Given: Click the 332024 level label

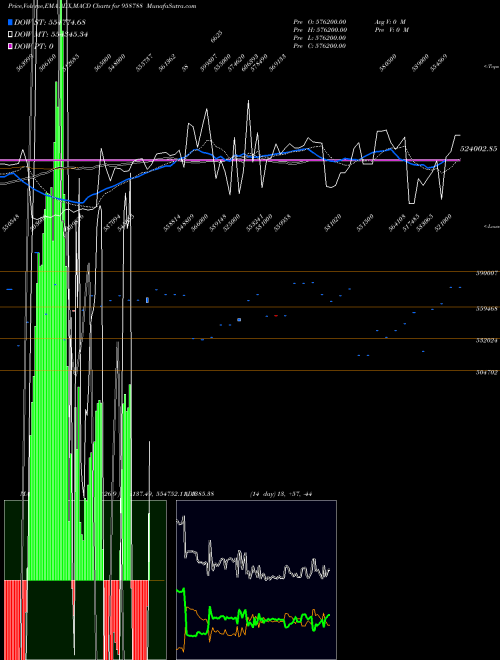Looking at the screenshot, I should click(x=487, y=340).
